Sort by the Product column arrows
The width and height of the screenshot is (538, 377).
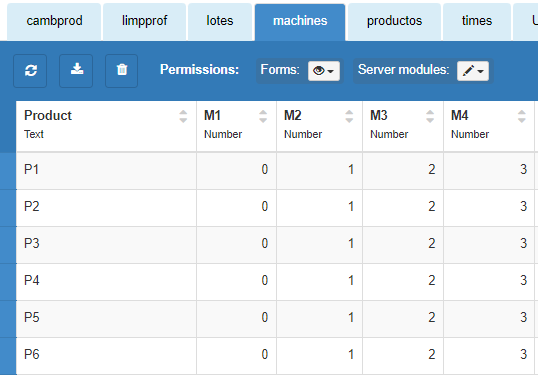coord(183,116)
